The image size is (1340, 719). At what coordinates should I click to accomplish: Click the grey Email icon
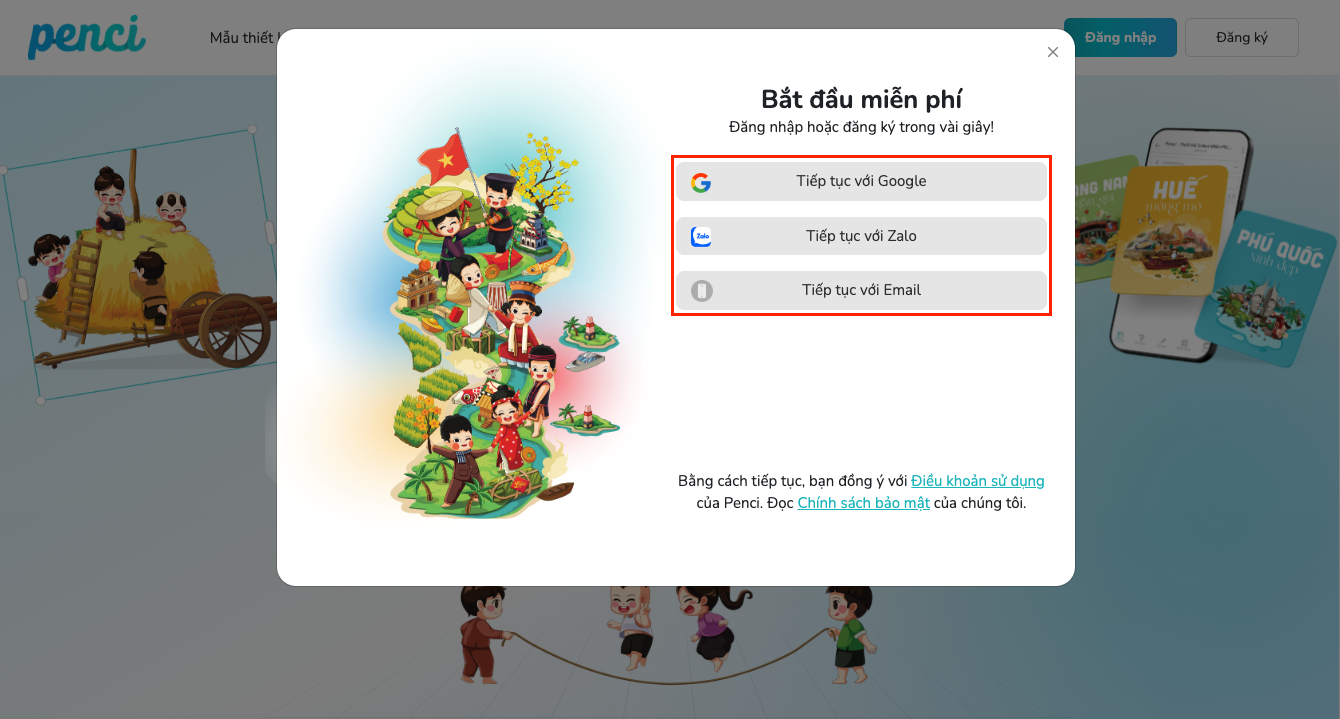pyautogui.click(x=702, y=291)
